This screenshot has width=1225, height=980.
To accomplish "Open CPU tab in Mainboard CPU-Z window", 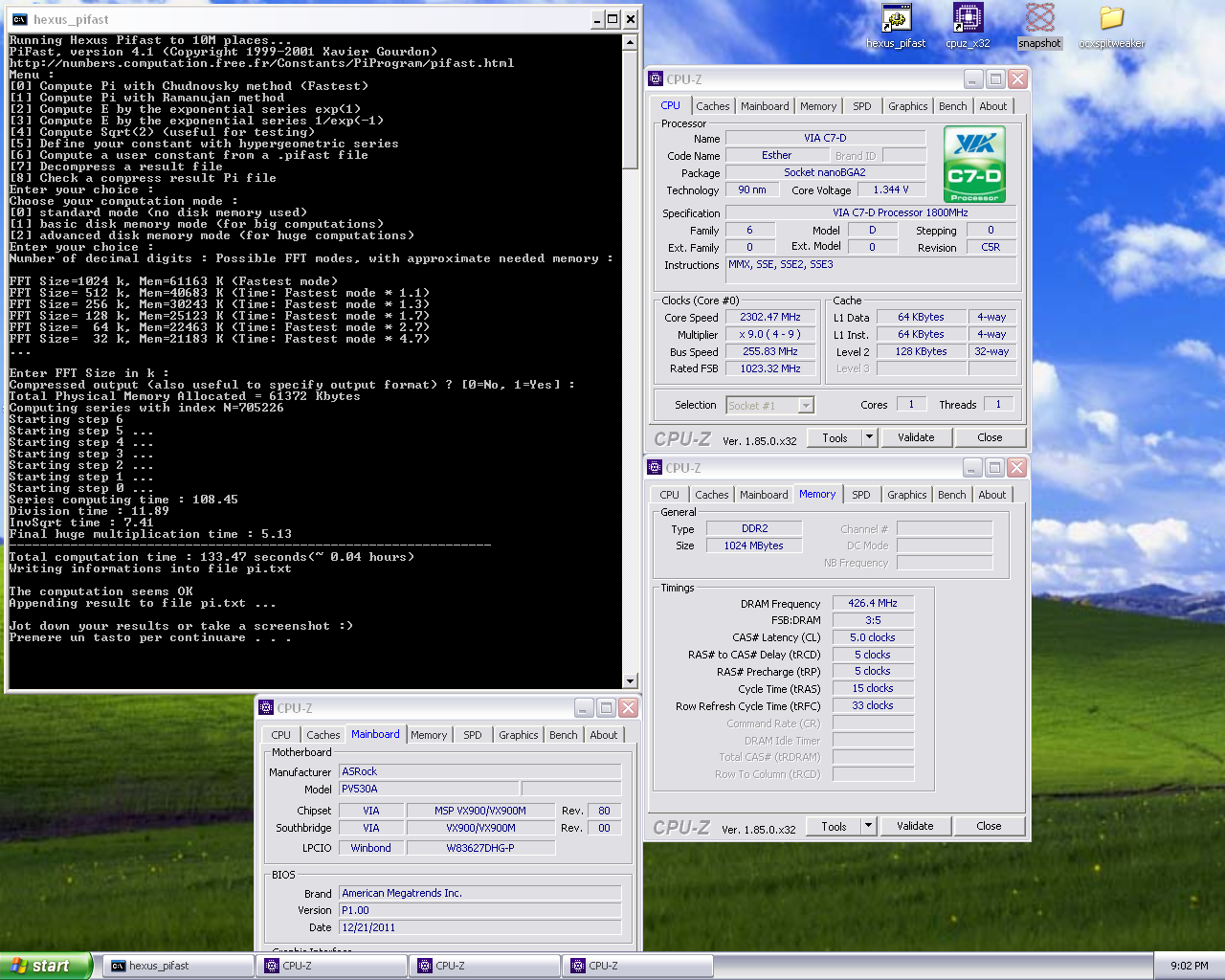I will coord(280,735).
